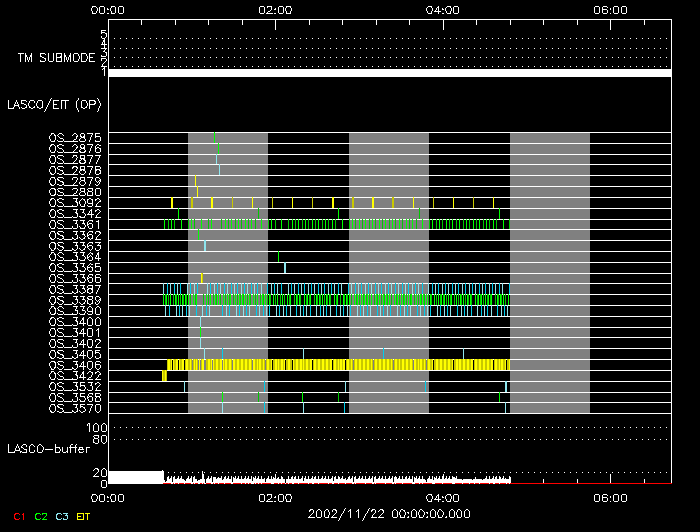Click the TM SUBMODE axis label
700x532 pixels.
coord(56,57)
